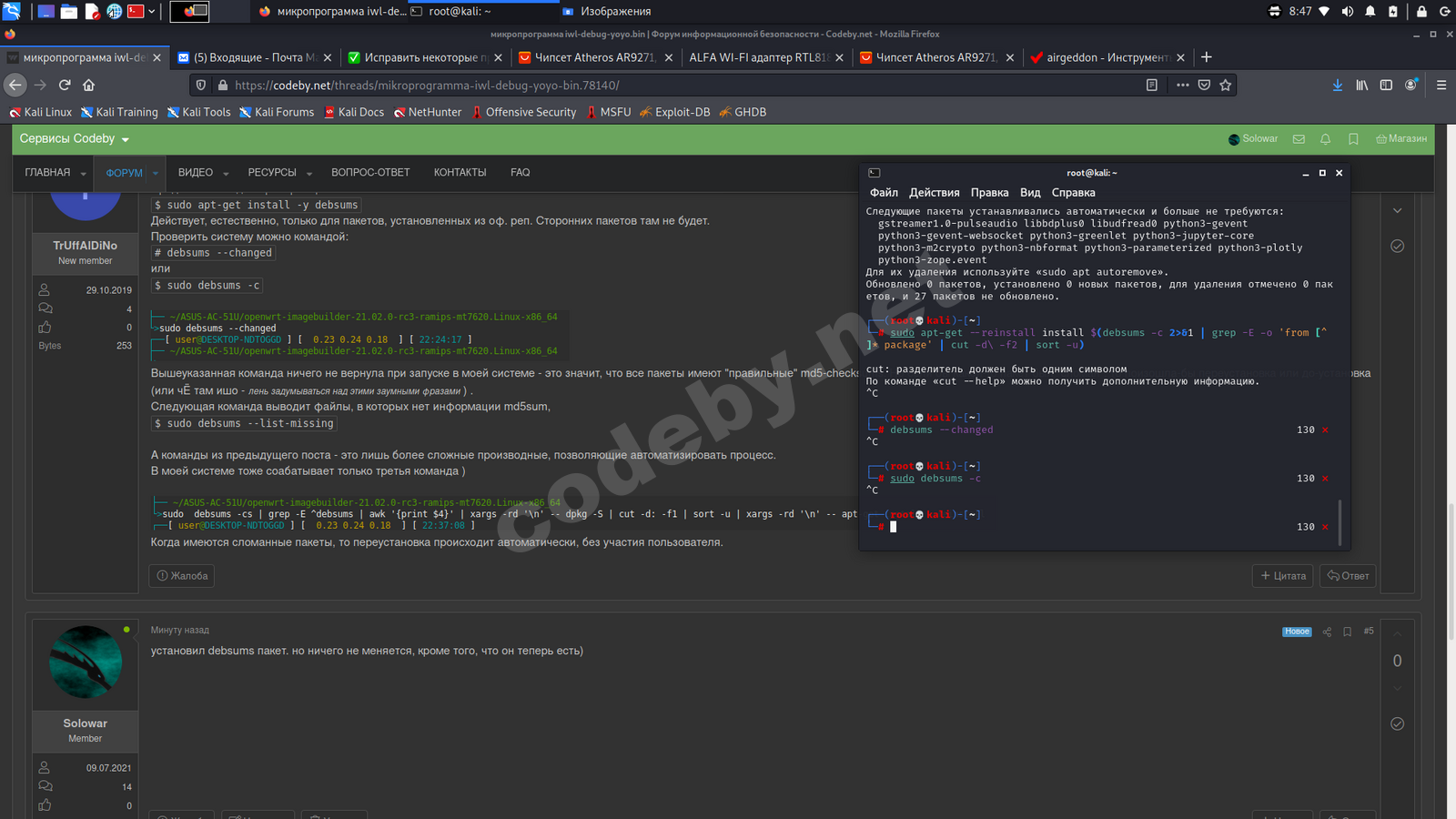The image size is (1456, 819).
Task: Open Codeby inbox envelope icon
Action: (x=1299, y=139)
